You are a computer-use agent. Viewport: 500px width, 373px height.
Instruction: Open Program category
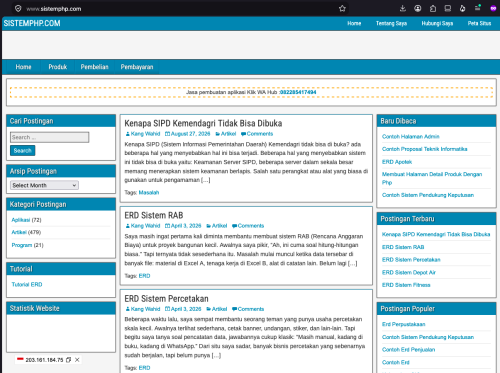22,245
